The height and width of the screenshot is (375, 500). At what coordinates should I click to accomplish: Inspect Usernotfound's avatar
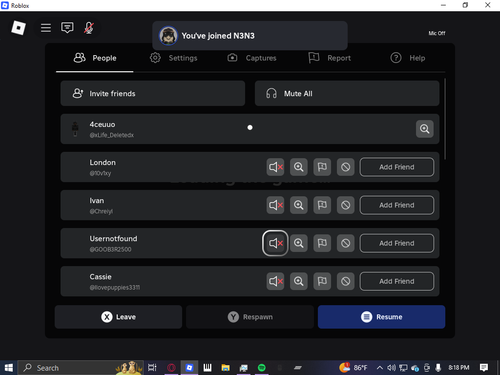pyautogui.click(x=299, y=243)
